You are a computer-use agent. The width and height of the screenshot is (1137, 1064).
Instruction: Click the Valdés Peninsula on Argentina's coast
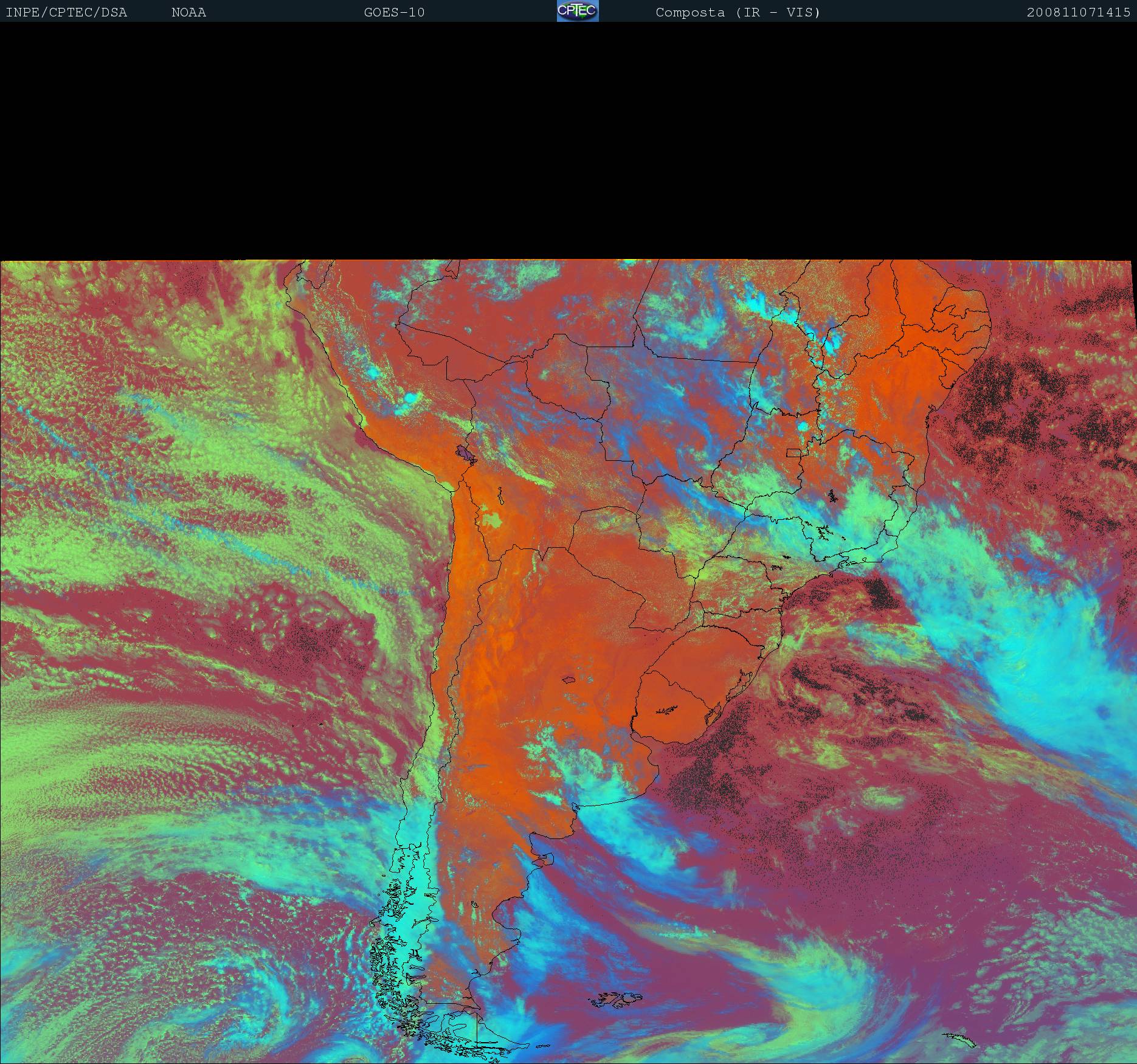click(x=541, y=859)
